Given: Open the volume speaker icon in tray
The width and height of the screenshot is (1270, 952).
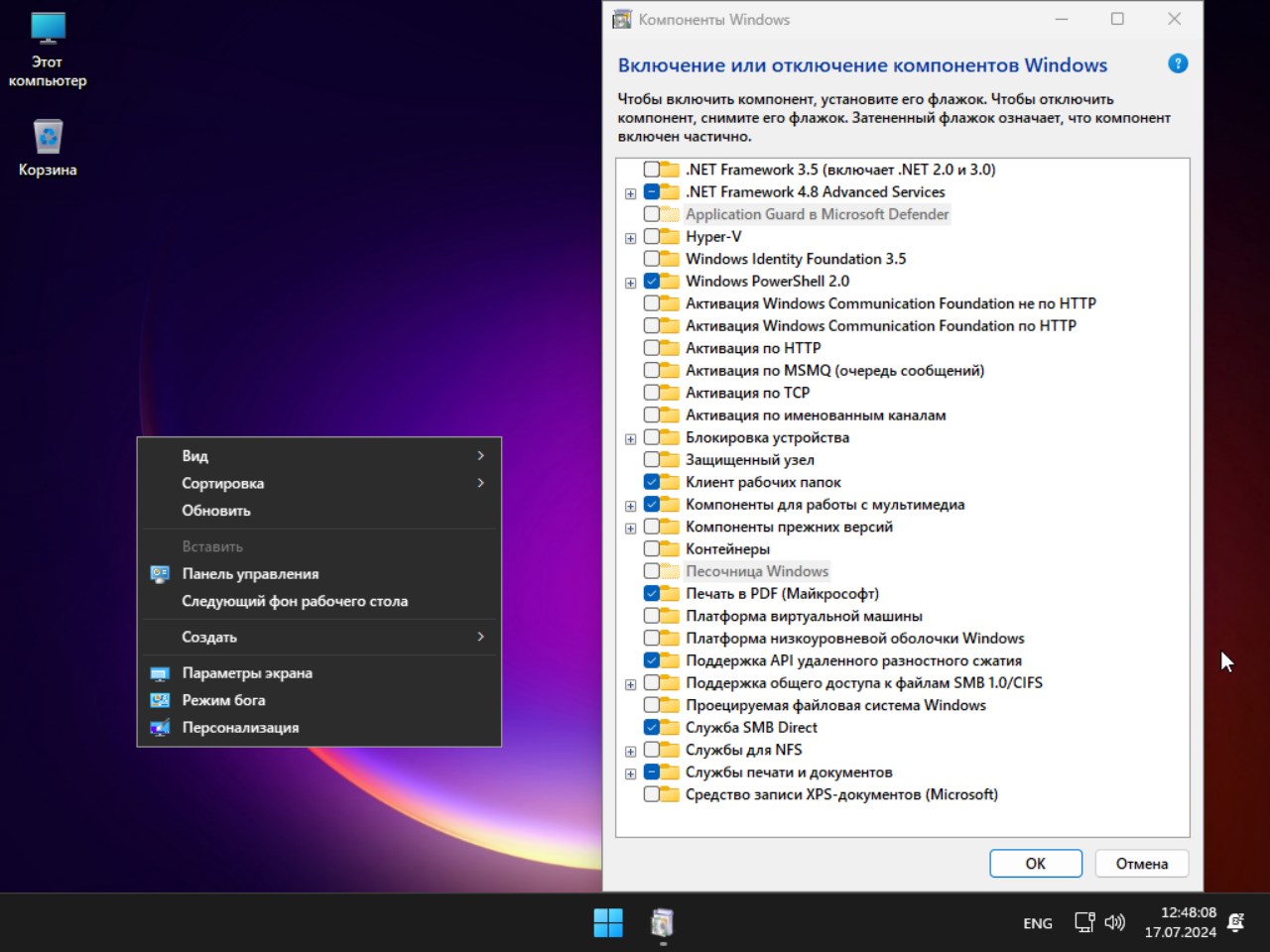Looking at the screenshot, I should click(1115, 923).
